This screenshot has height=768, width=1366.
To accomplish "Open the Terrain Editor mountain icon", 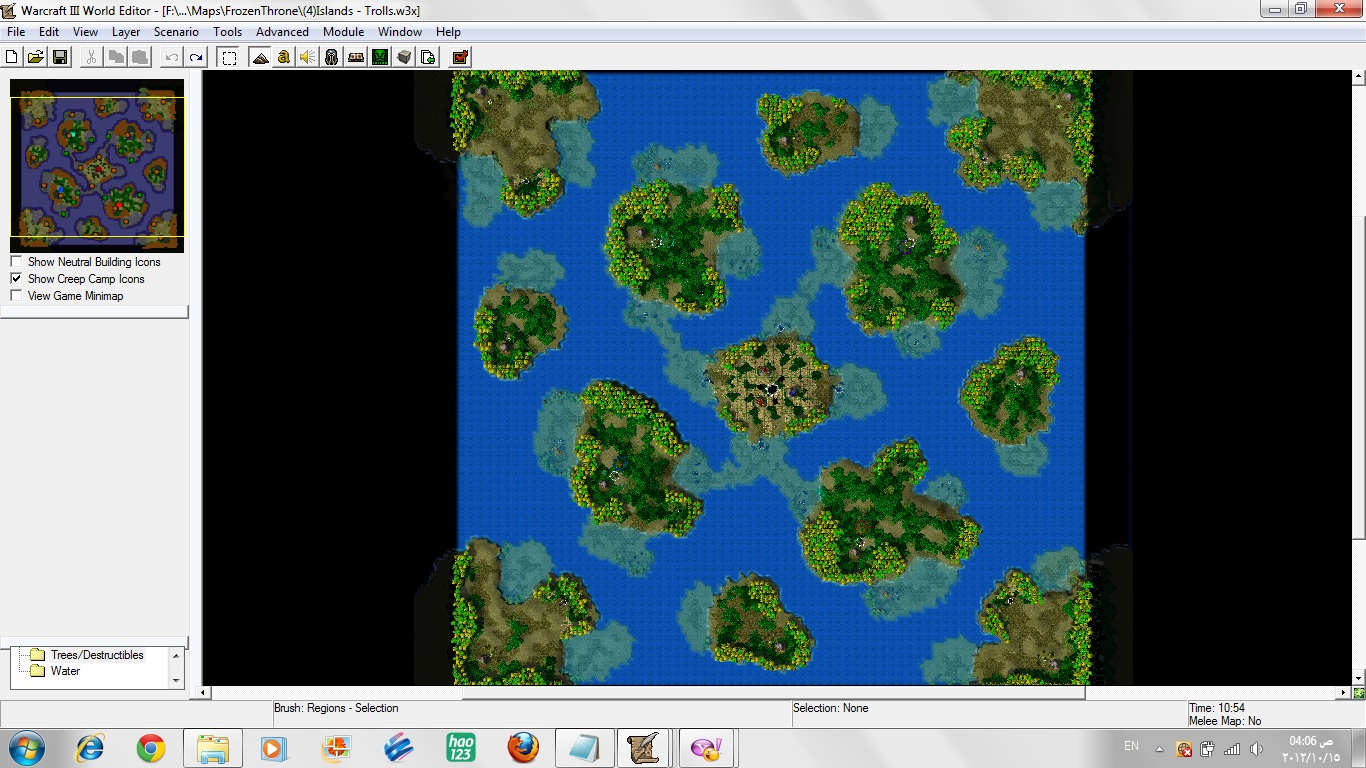I will point(260,57).
